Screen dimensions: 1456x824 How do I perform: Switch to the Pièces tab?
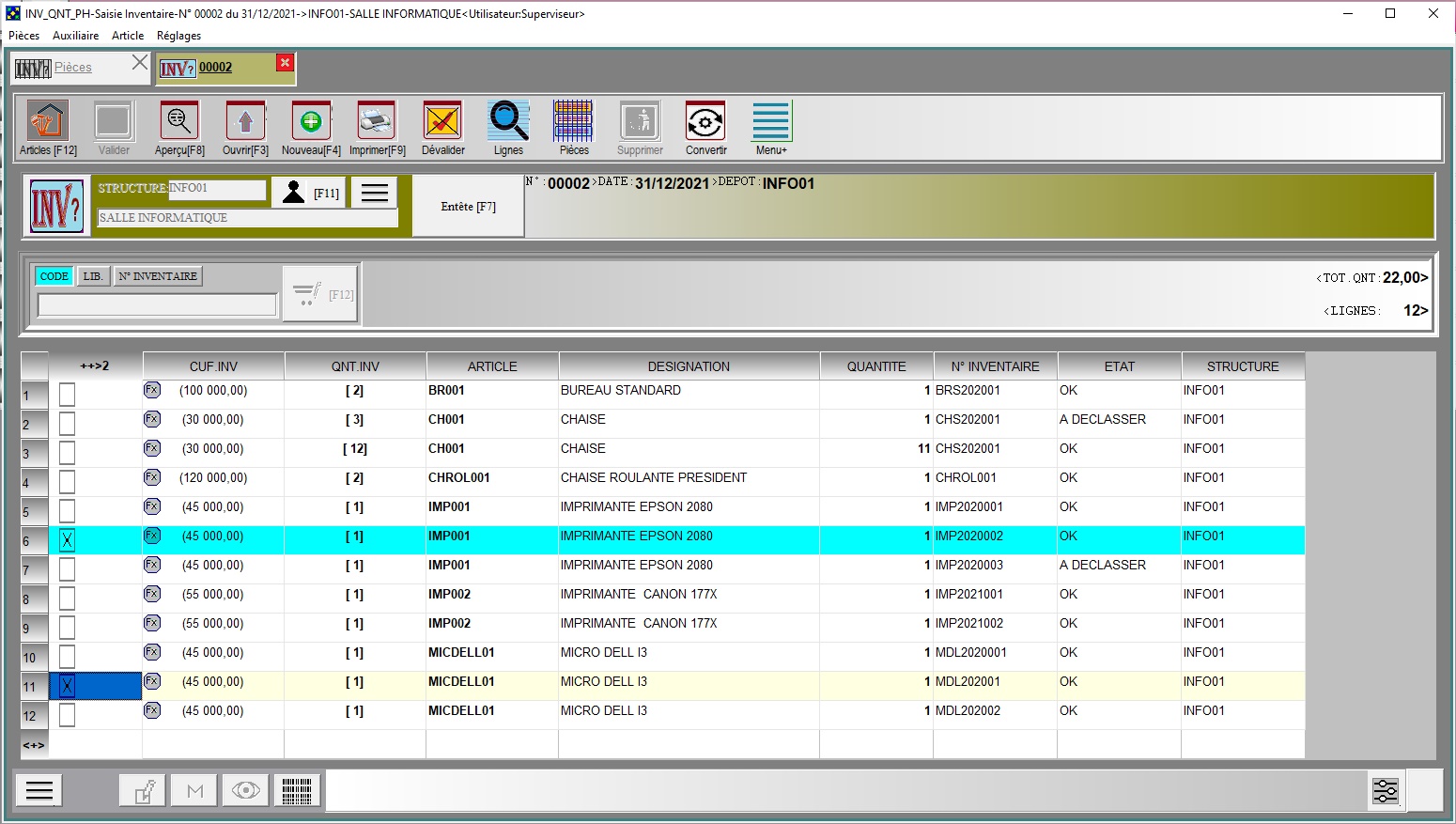(x=73, y=68)
